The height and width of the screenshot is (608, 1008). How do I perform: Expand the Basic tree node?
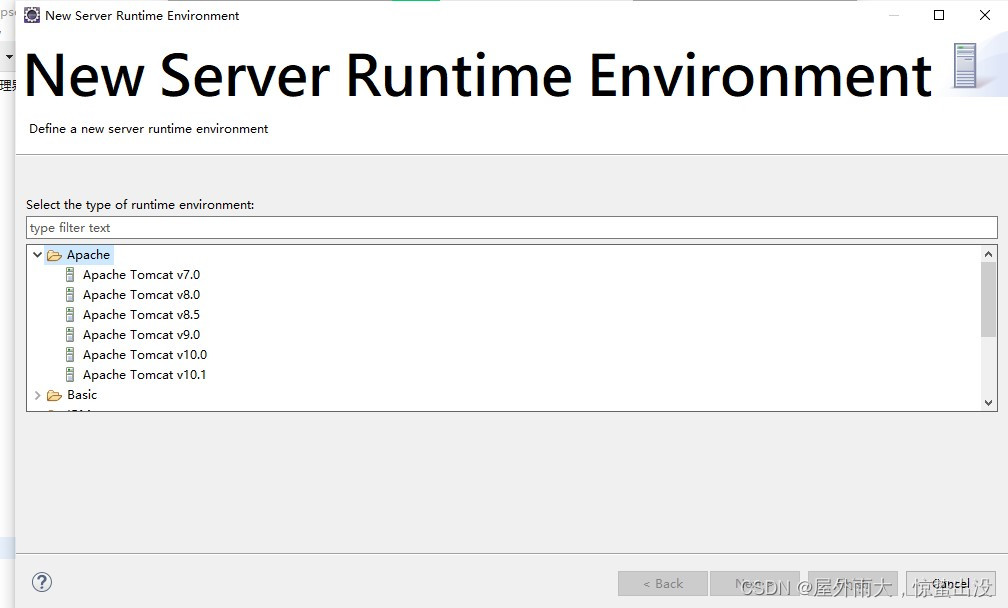coord(37,395)
